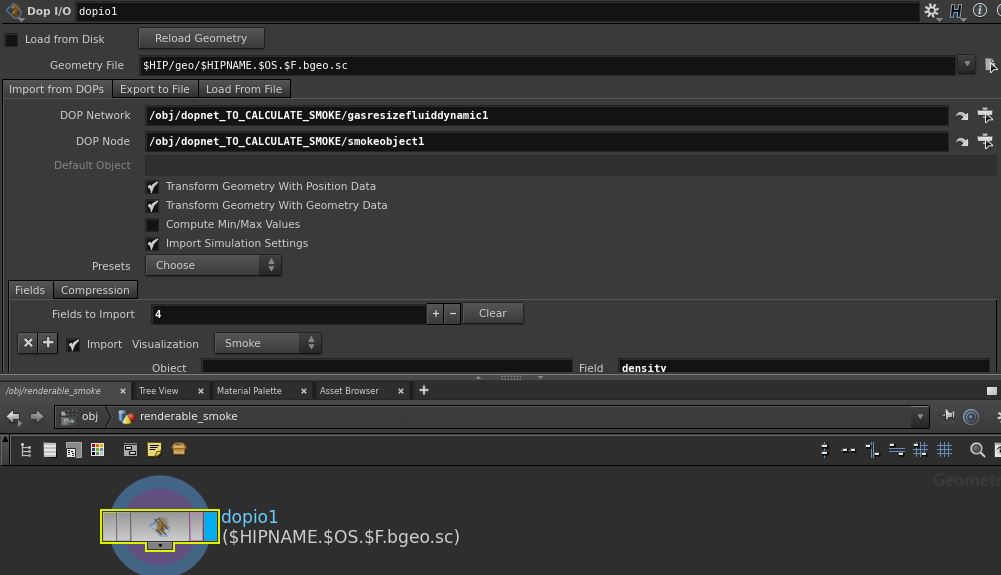Open the color palette grid icon
The width and height of the screenshot is (1001, 575).
point(97,450)
